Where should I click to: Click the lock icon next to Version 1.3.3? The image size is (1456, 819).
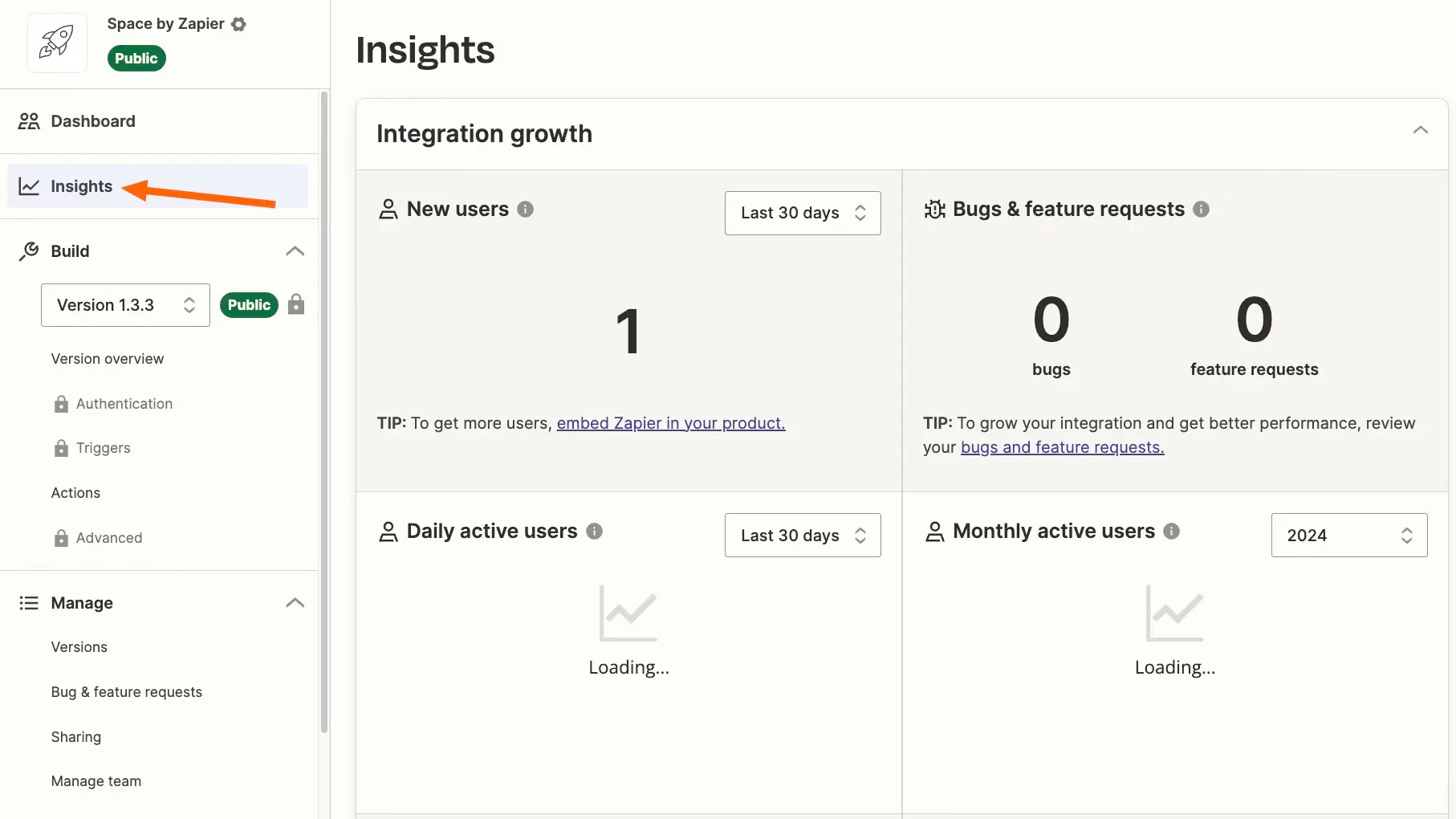296,304
